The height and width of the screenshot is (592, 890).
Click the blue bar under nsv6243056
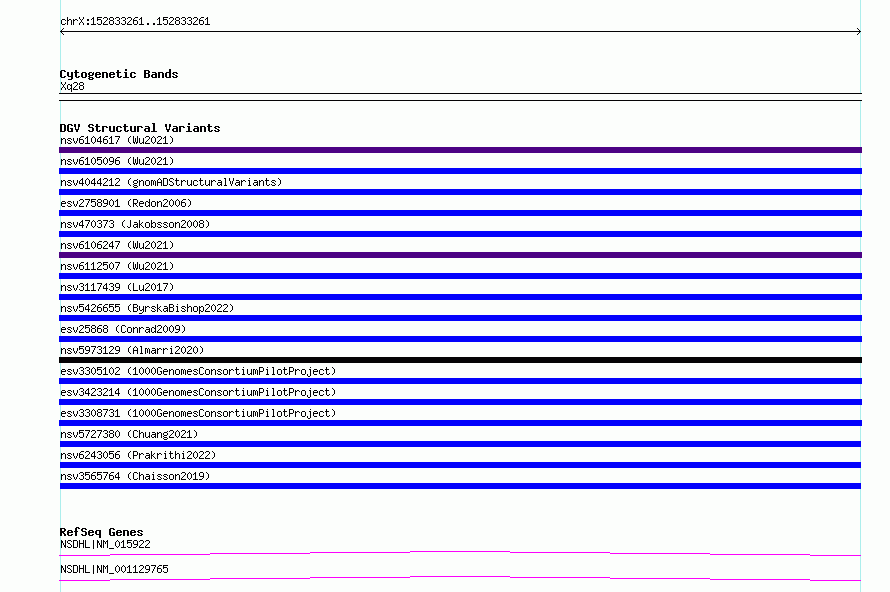click(x=460, y=465)
